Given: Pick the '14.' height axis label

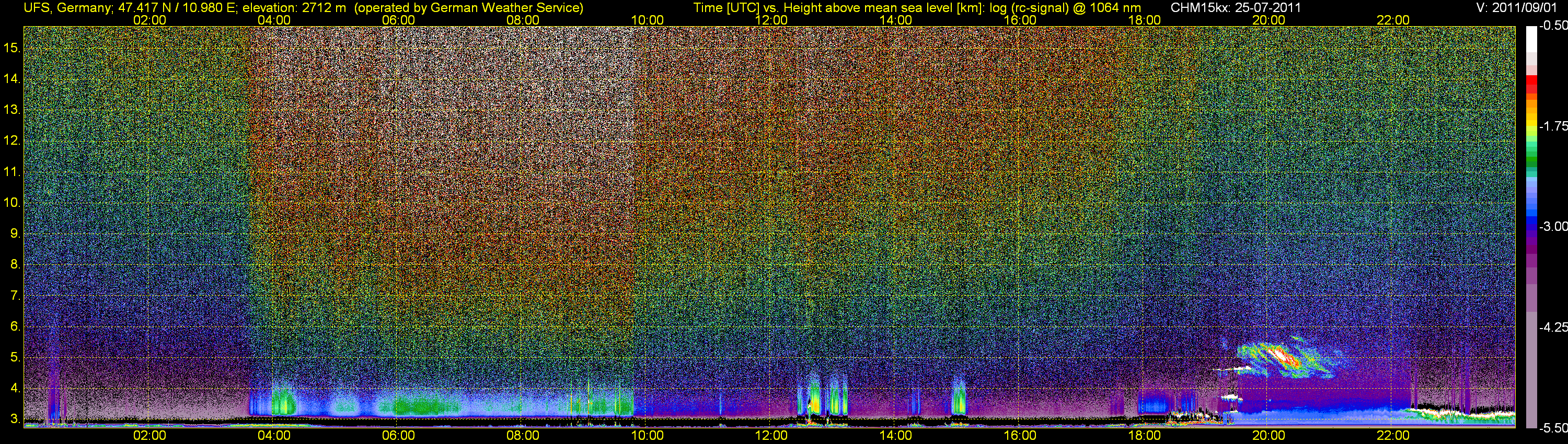Looking at the screenshot, I should click(x=12, y=78).
